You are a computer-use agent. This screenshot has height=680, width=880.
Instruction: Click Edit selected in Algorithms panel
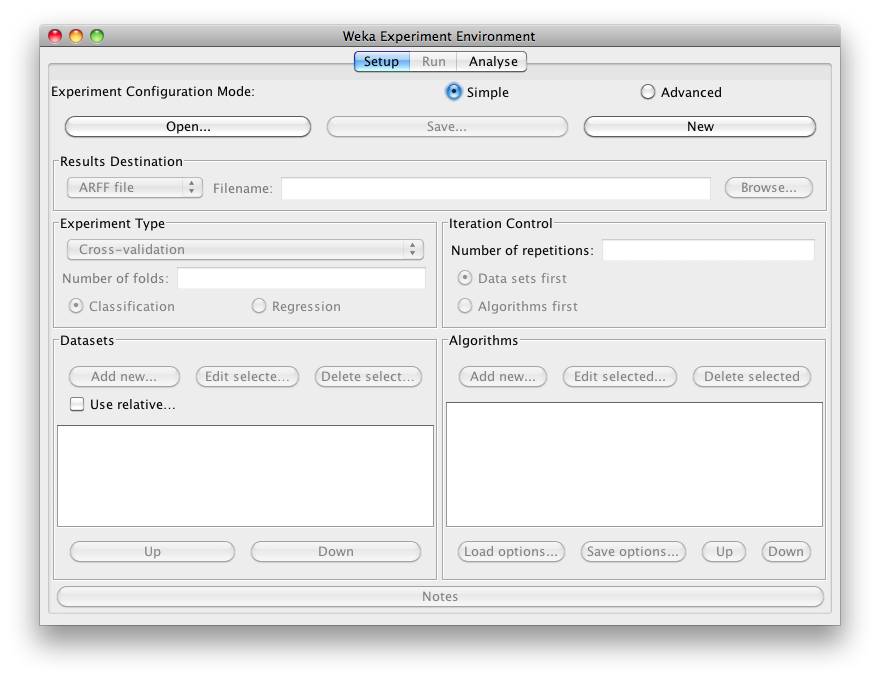620,376
